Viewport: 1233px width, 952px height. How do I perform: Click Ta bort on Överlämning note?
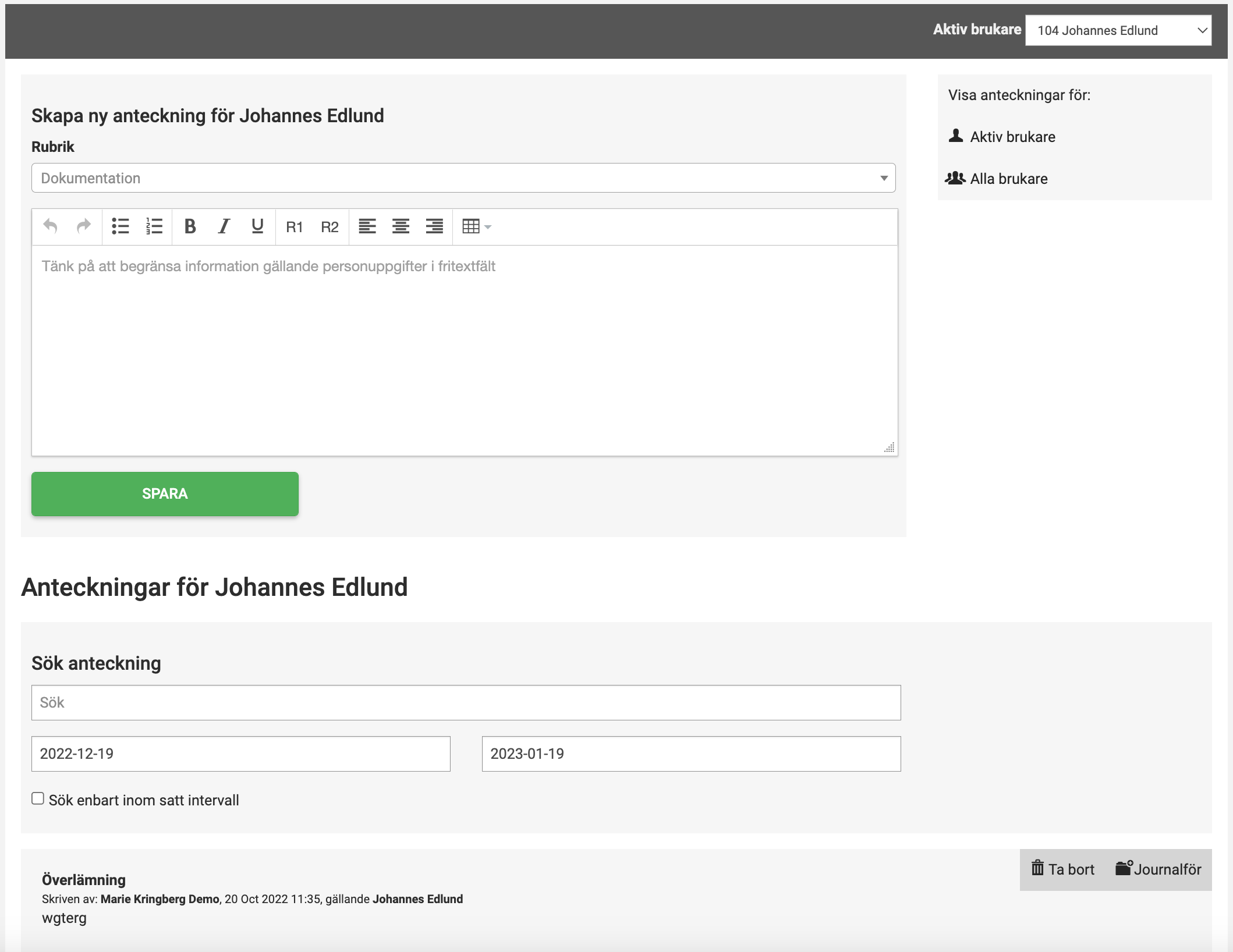(1063, 869)
